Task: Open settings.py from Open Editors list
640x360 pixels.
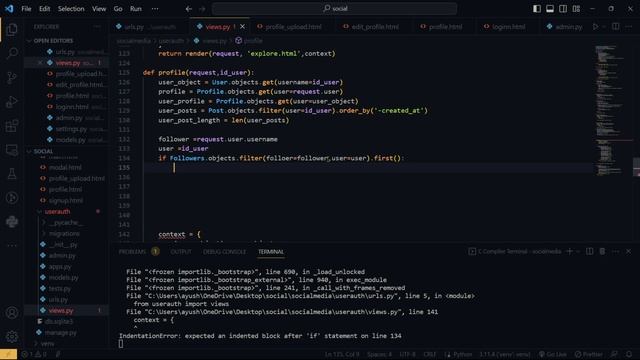Action: 71,129
